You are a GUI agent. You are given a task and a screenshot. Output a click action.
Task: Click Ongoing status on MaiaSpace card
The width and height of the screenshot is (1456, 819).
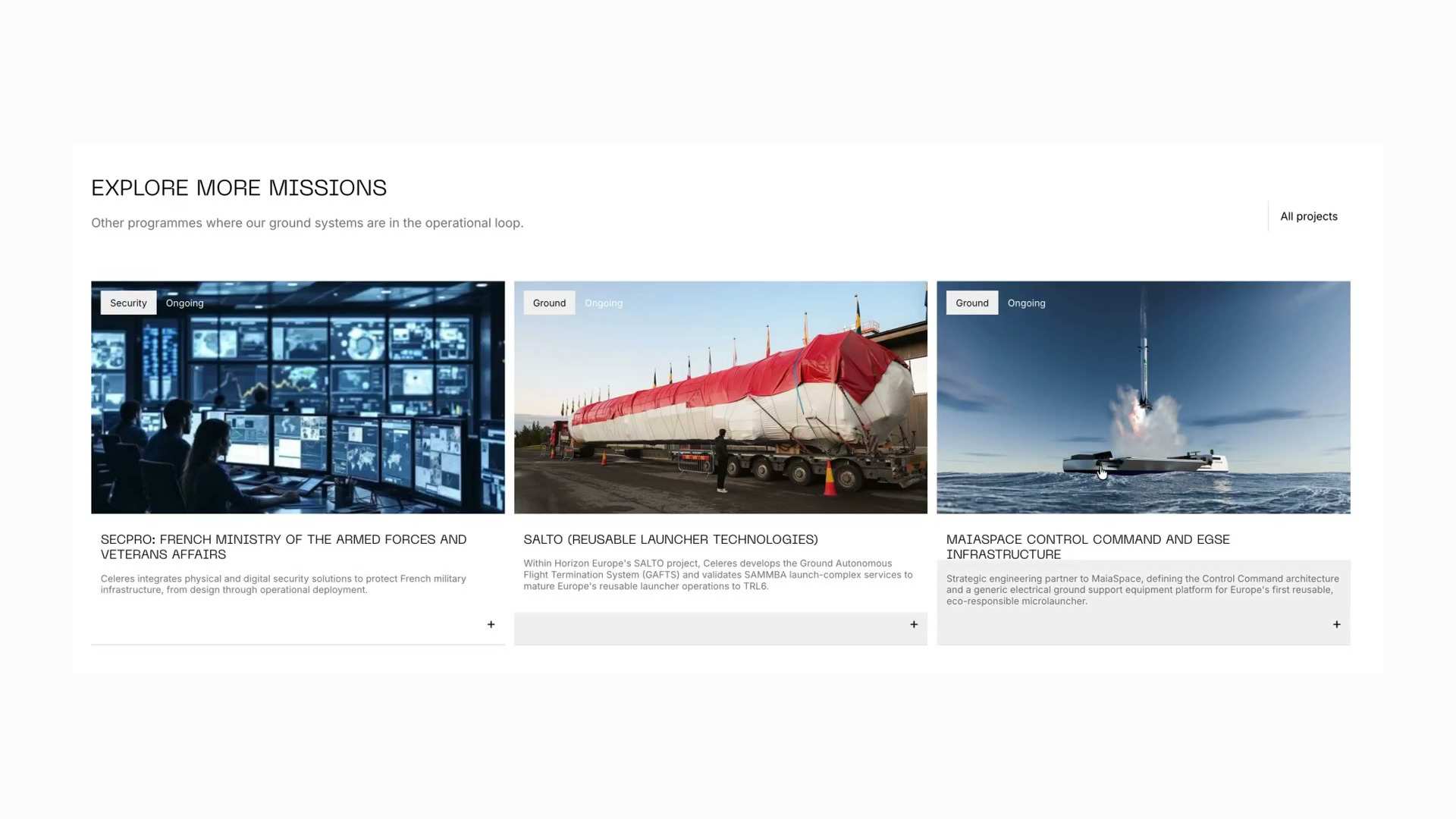pyautogui.click(x=1026, y=303)
